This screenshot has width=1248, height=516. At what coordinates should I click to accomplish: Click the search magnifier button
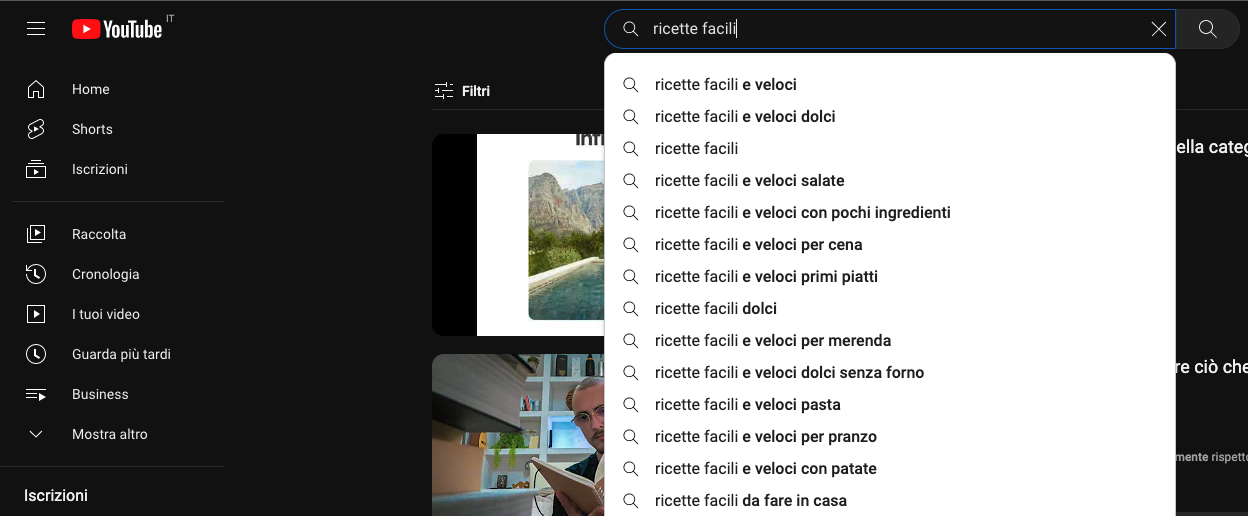(1208, 29)
